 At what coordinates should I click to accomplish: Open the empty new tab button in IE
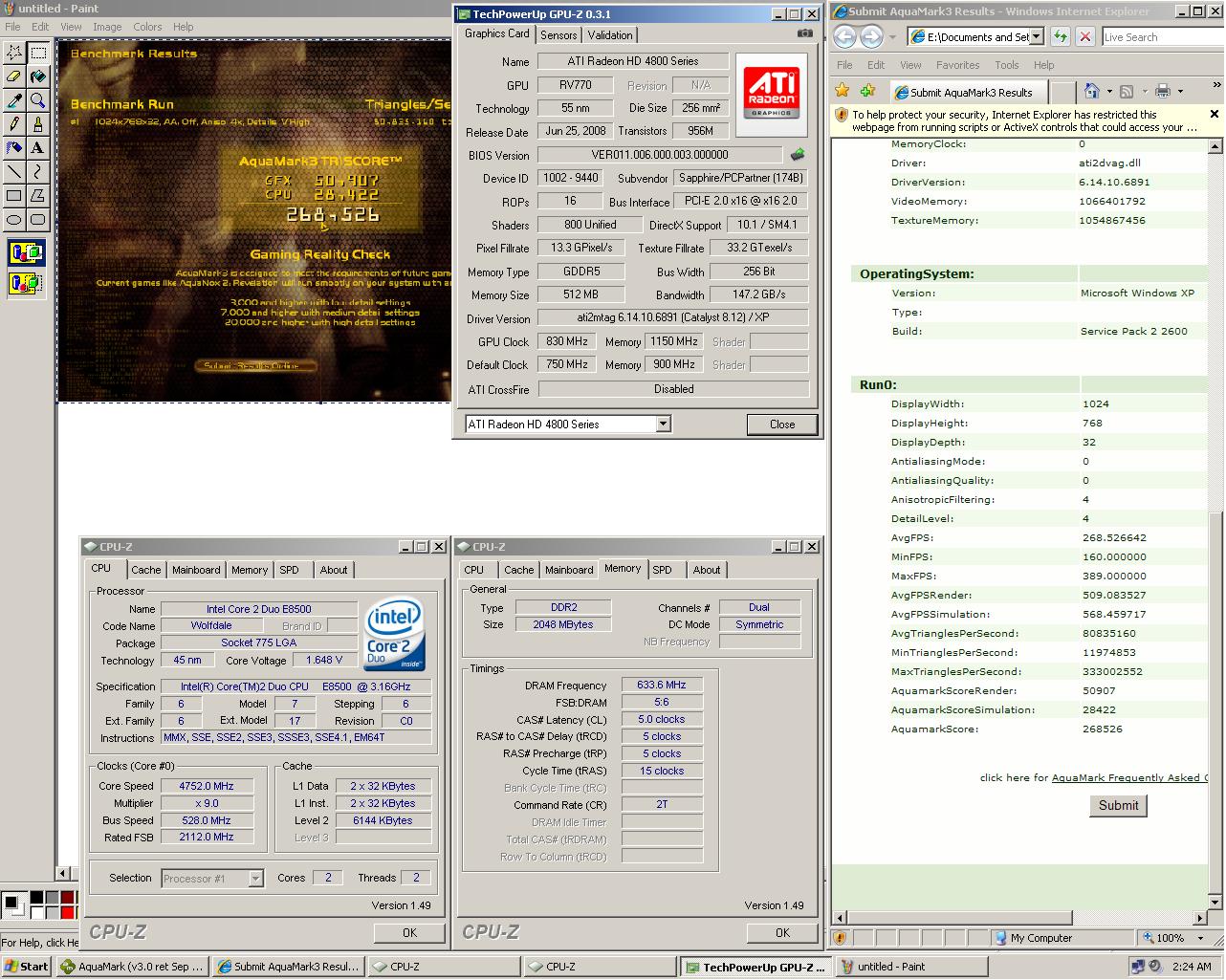click(1062, 92)
